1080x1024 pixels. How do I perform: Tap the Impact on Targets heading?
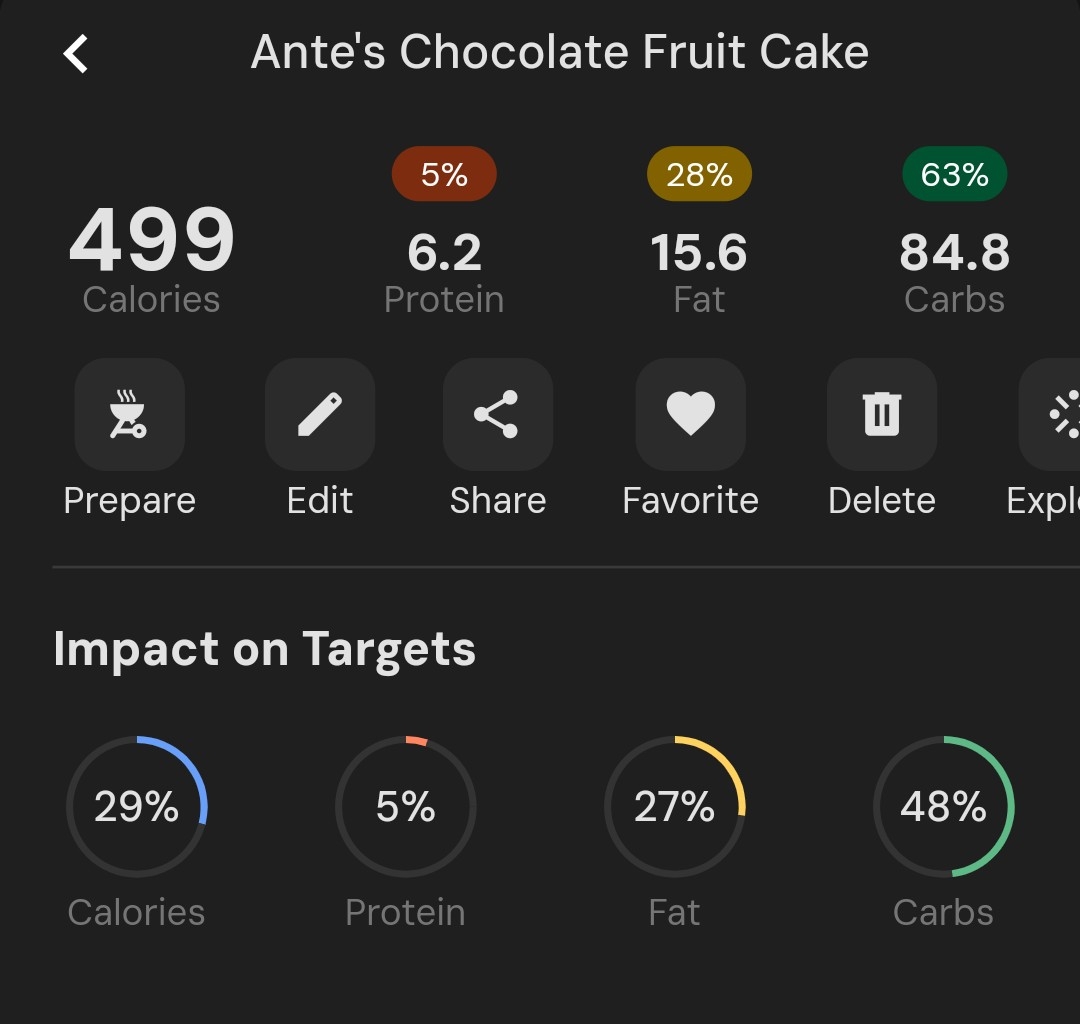pyautogui.click(x=264, y=649)
